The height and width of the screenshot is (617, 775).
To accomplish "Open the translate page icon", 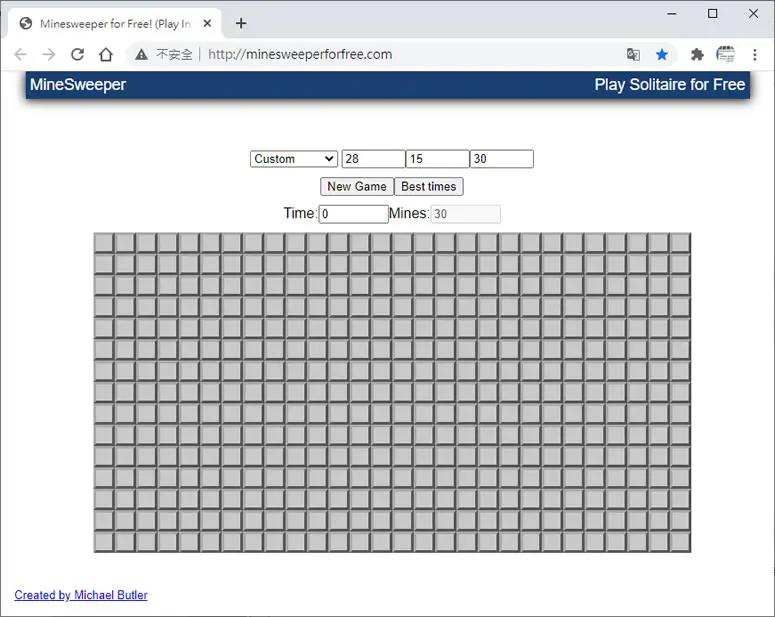I will pyautogui.click(x=633, y=54).
